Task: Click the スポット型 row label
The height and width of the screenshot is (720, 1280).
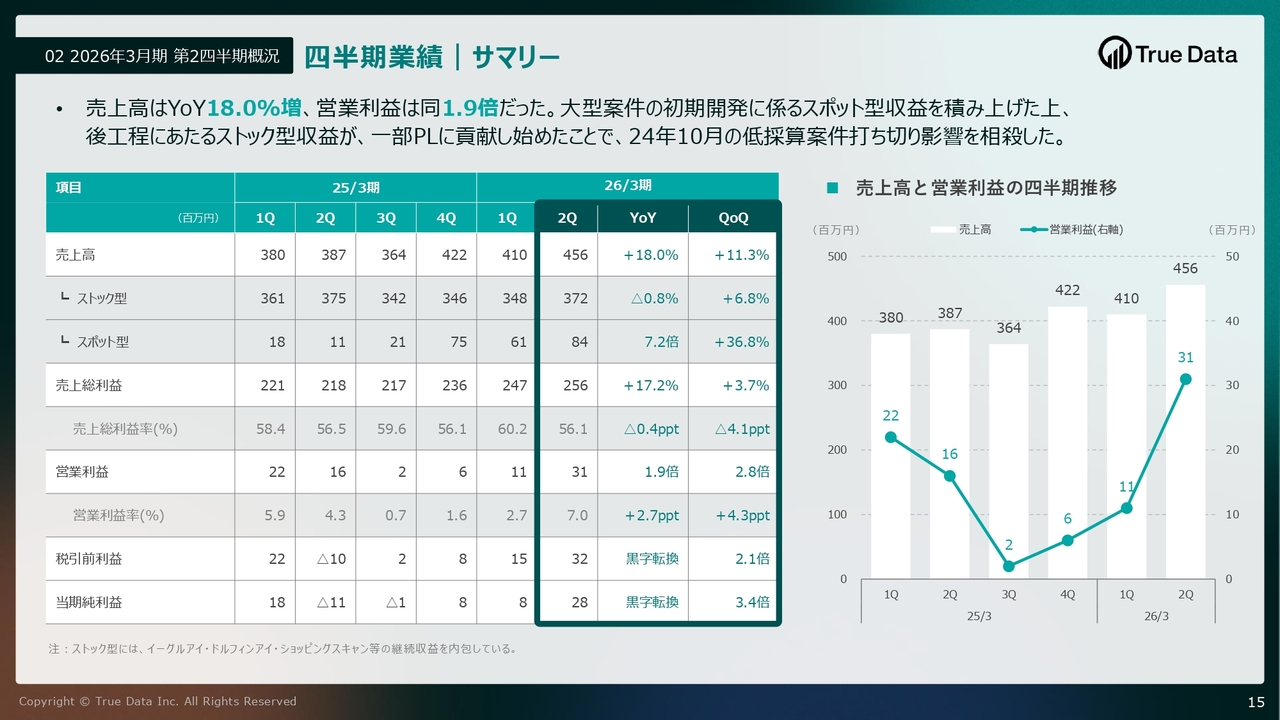Action: (x=103, y=342)
